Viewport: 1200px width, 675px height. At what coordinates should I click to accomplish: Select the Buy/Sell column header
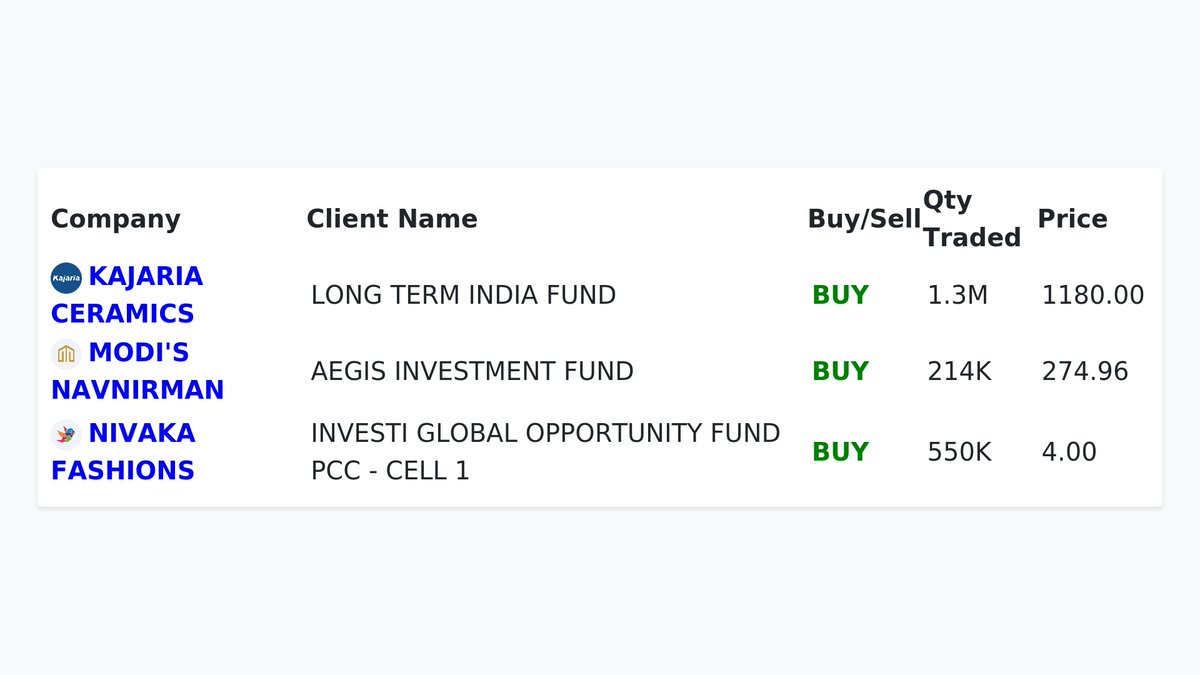tap(864, 219)
